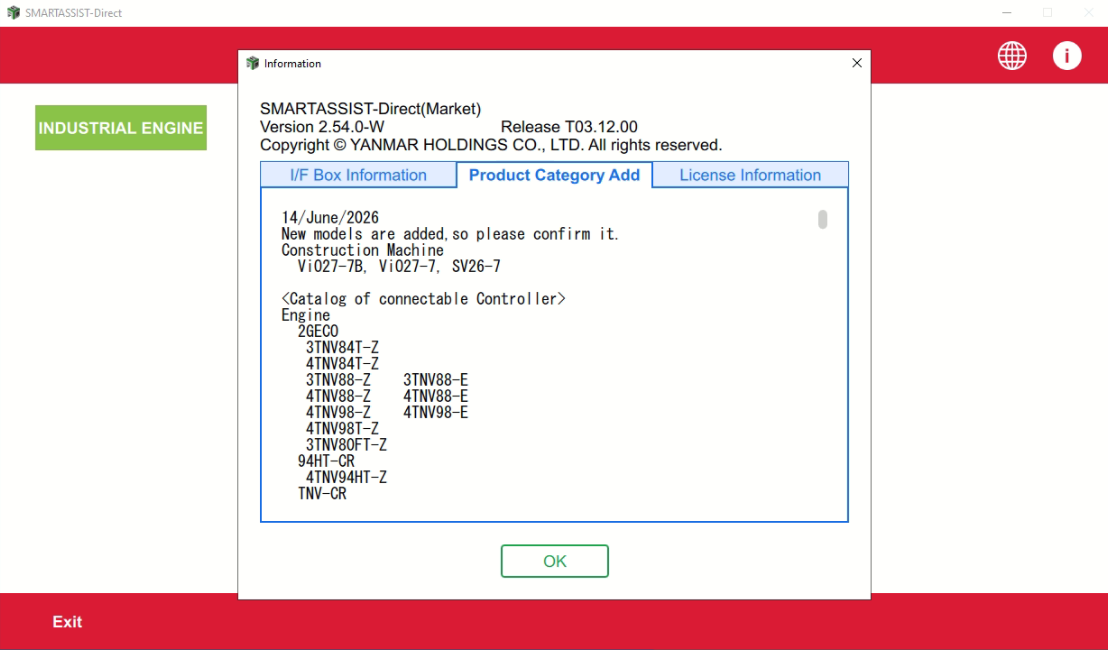Click the YANMAR copyright line

click(491, 146)
